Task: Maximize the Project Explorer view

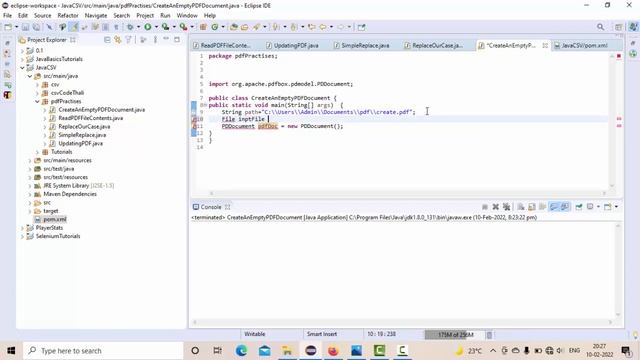Action: 177,40
